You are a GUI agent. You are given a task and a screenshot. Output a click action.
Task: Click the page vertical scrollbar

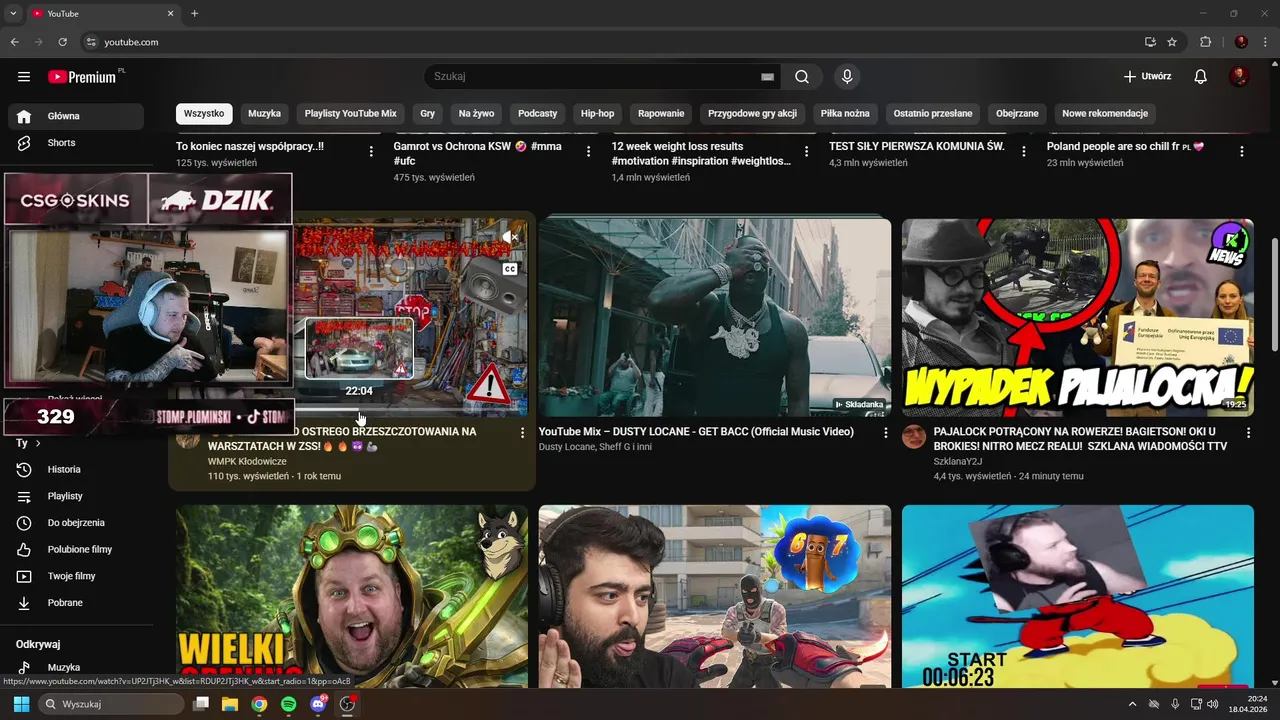pos(1274,295)
